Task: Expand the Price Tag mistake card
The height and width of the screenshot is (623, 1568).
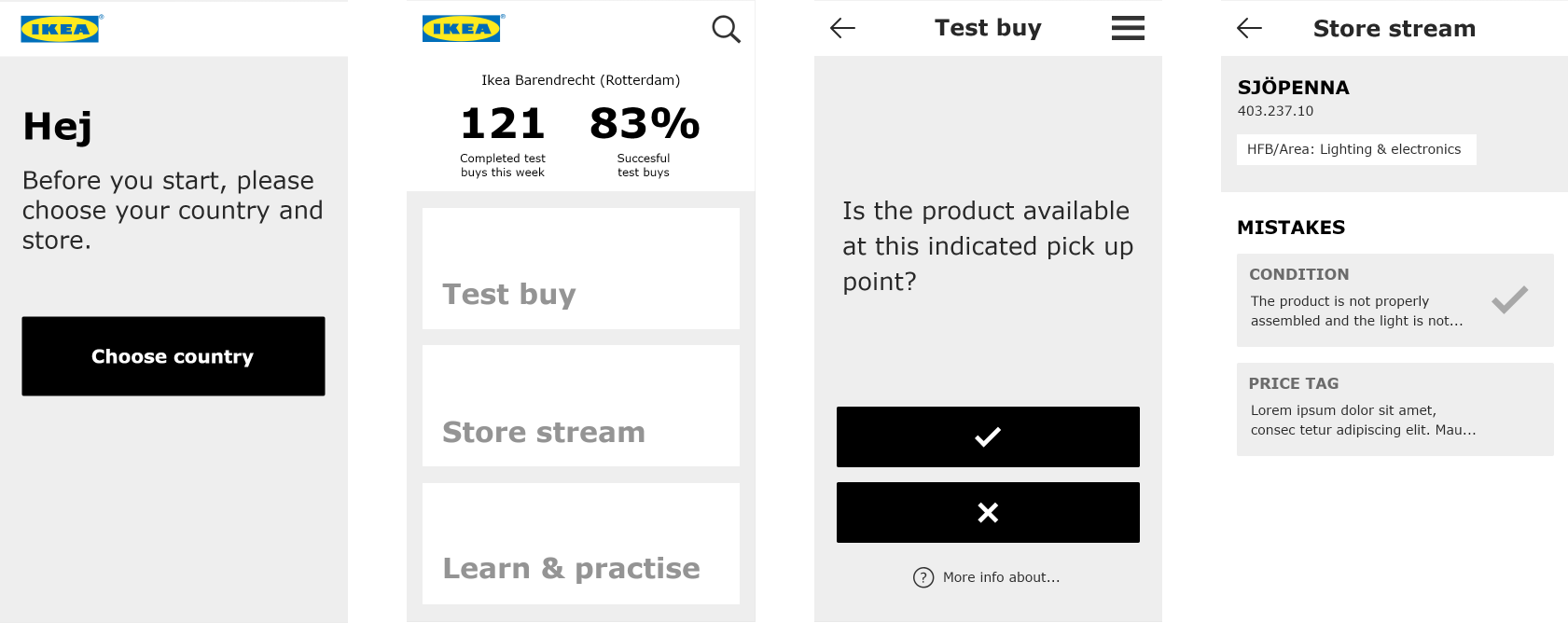Action: [1395, 409]
